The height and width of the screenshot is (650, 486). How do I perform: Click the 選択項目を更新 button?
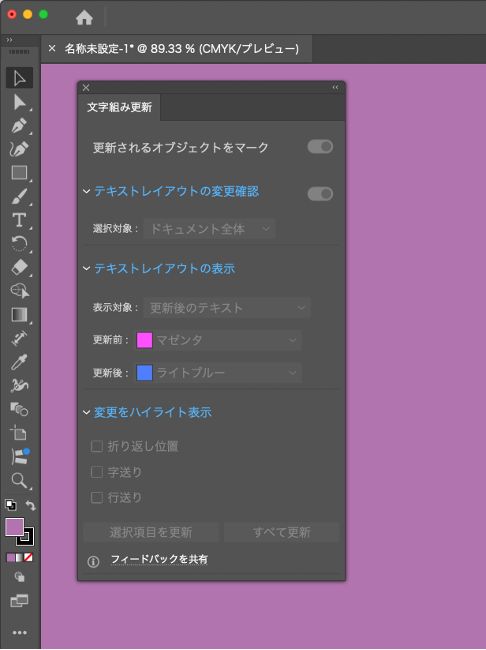[x=151, y=532]
